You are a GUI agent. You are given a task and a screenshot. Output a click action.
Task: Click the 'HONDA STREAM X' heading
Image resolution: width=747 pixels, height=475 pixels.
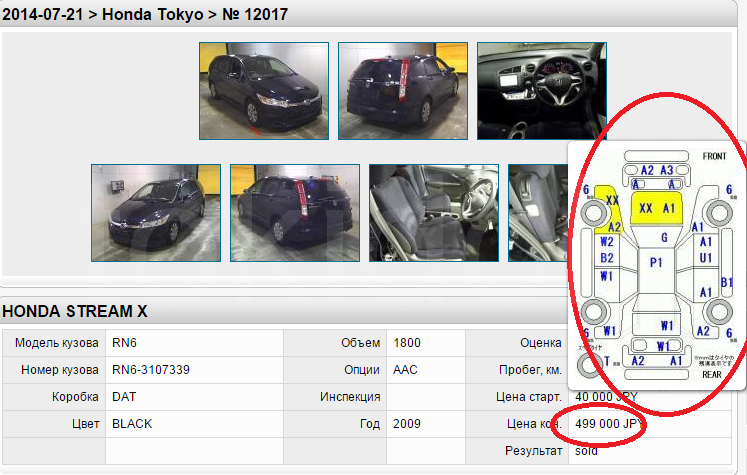tap(75, 311)
